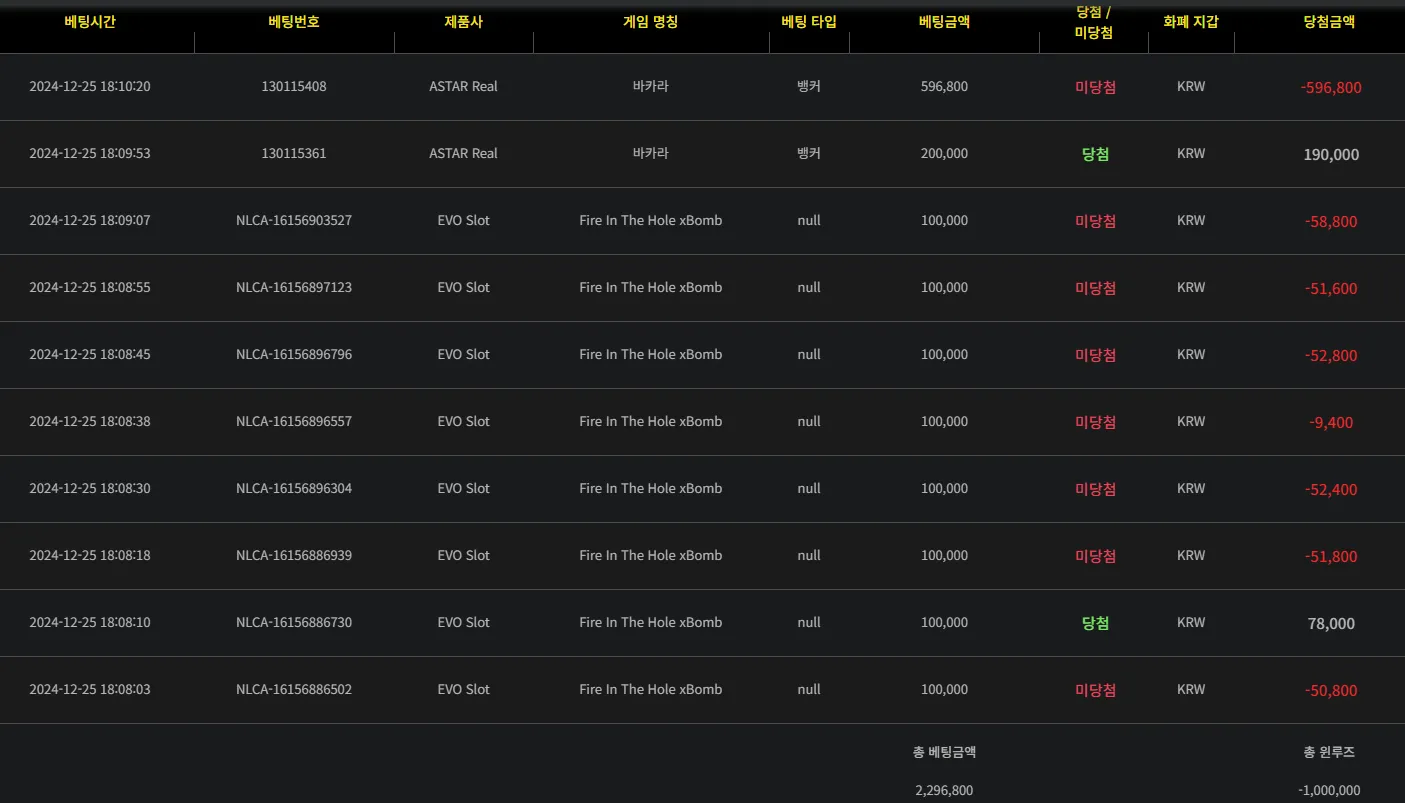The height and width of the screenshot is (803, 1405).
Task: Click the 베팅금액 column header
Action: coord(944,22)
